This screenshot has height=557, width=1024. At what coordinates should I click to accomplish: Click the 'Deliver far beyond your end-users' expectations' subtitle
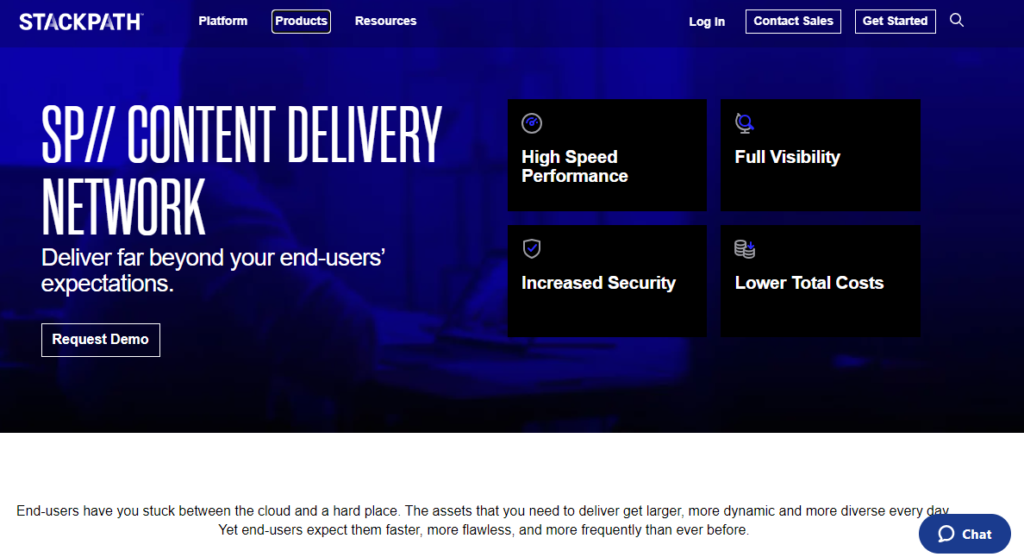click(213, 270)
